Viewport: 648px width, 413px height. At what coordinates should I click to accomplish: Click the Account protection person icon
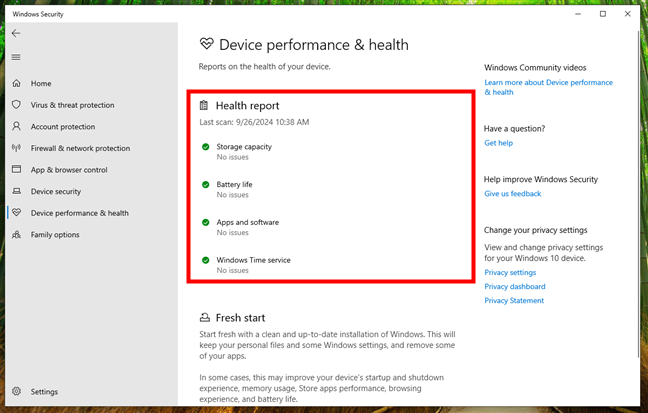point(16,127)
